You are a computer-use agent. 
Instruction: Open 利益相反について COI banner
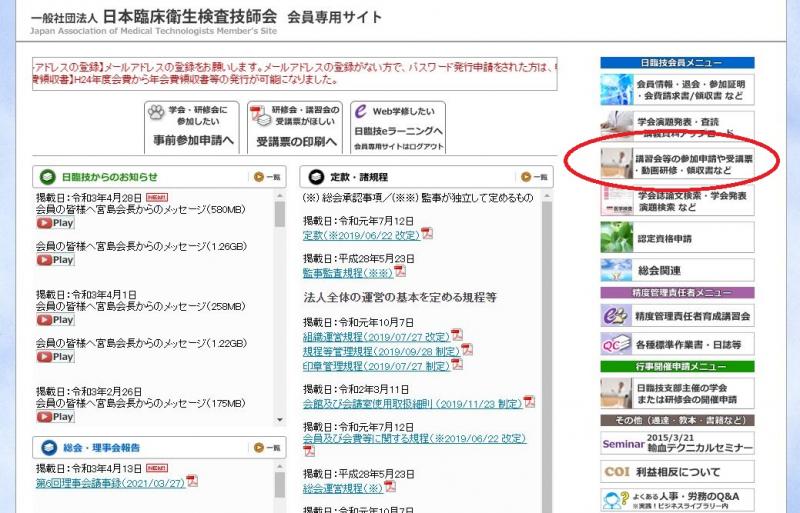coord(678,471)
